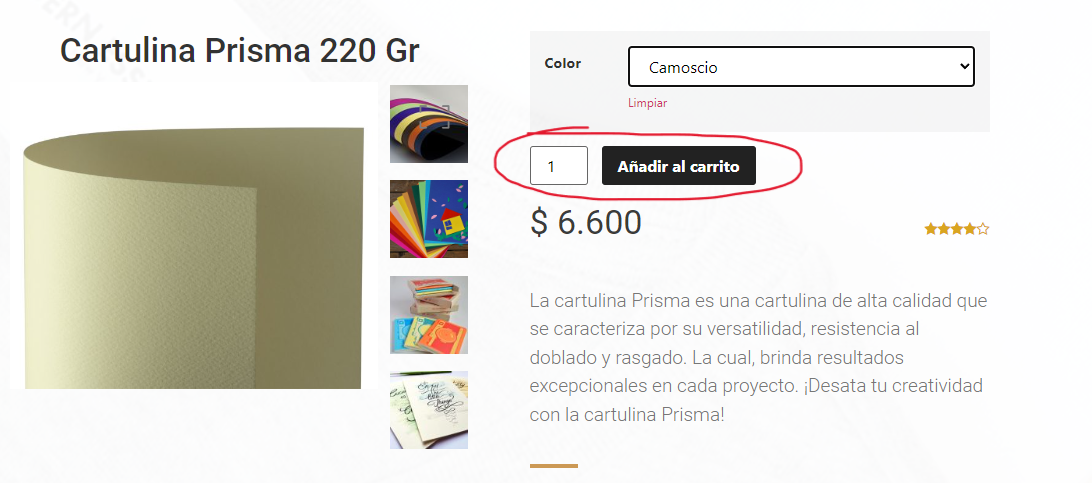Click the Cartulina Prisma 220 Gr title
Image resolution: width=1092 pixels, height=483 pixels.
240,52
